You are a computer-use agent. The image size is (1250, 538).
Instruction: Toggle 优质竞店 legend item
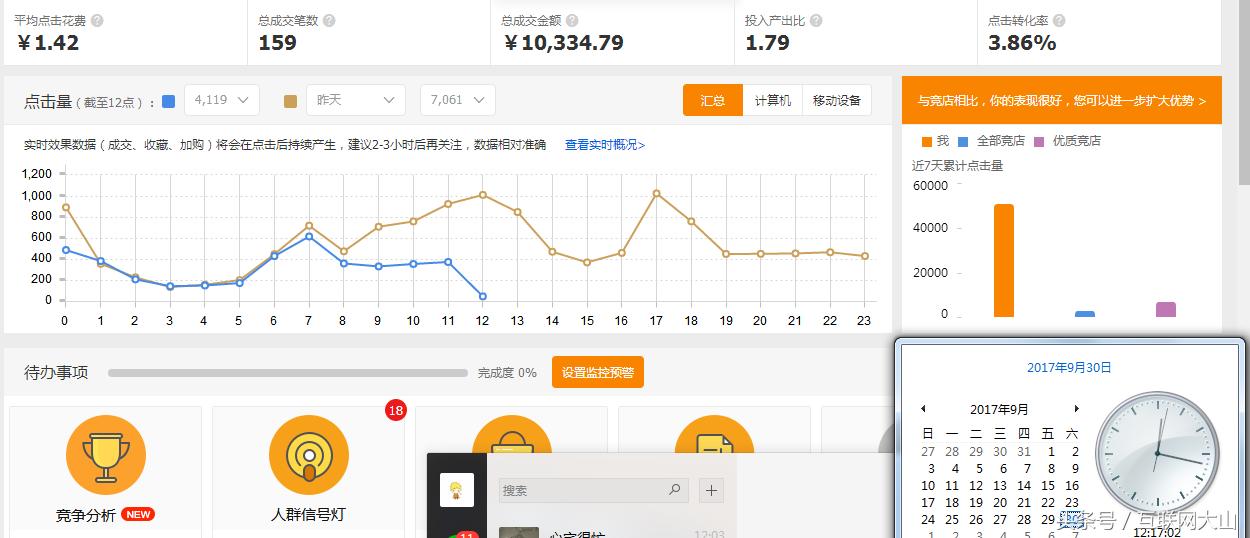(x=1067, y=141)
